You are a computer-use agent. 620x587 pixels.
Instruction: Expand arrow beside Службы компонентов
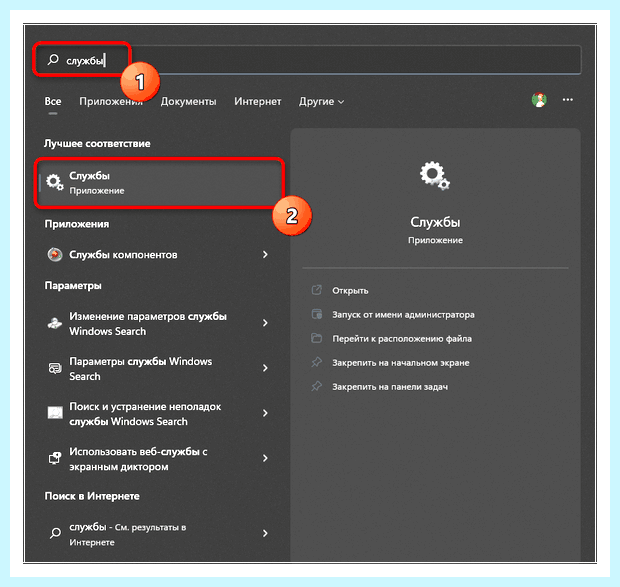[x=265, y=255]
